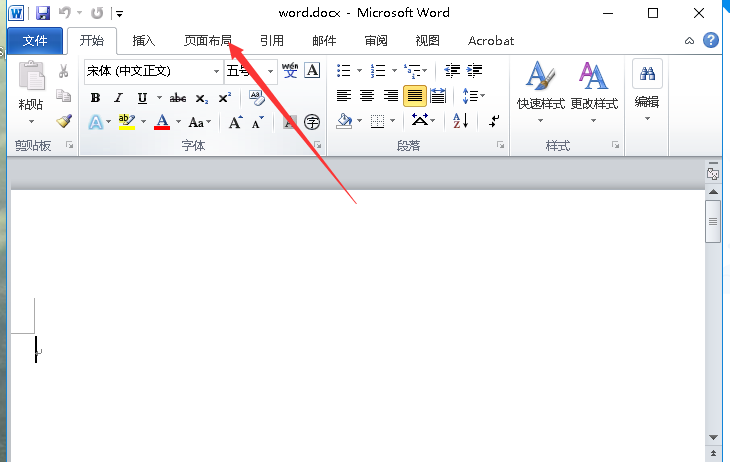Click the 粘贴 (Paste) button
Viewport: 730px width, 462px height.
[31, 86]
